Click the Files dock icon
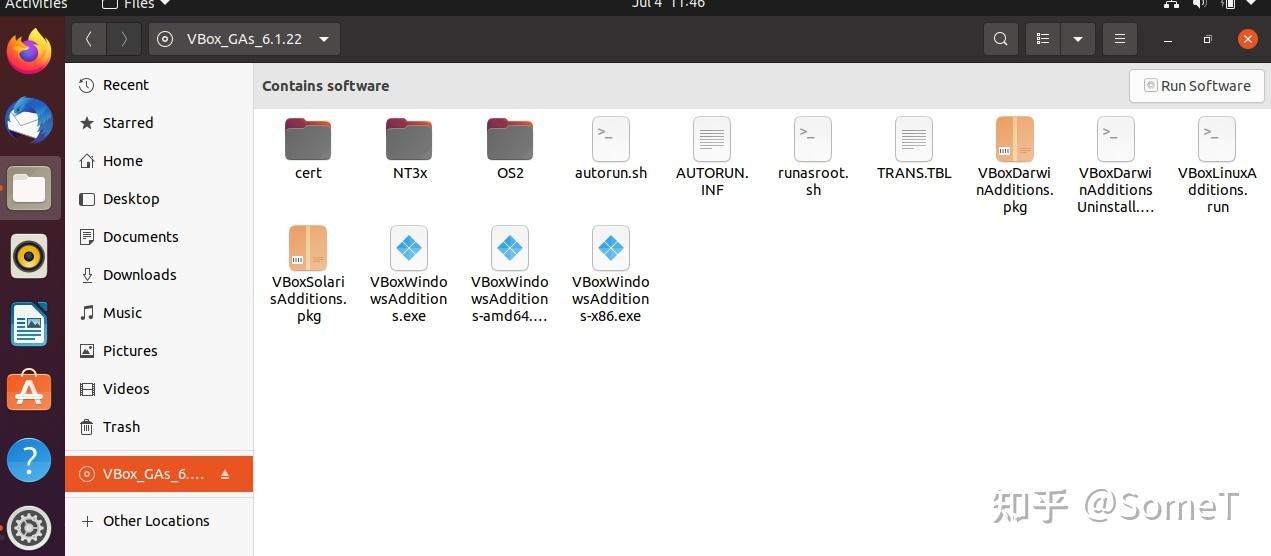 pos(29,188)
